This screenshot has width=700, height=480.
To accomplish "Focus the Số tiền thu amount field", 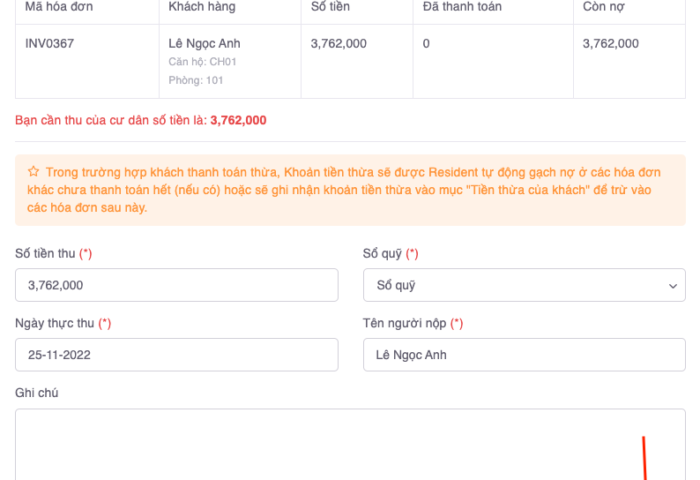I will (x=177, y=285).
